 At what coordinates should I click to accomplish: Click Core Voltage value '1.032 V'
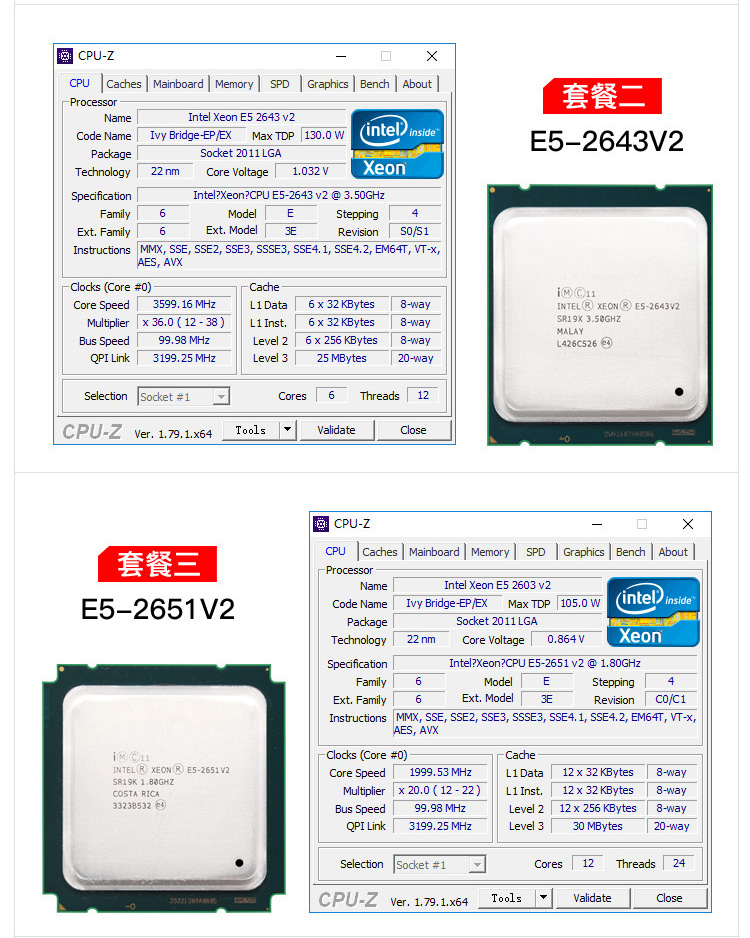pyautogui.click(x=310, y=171)
